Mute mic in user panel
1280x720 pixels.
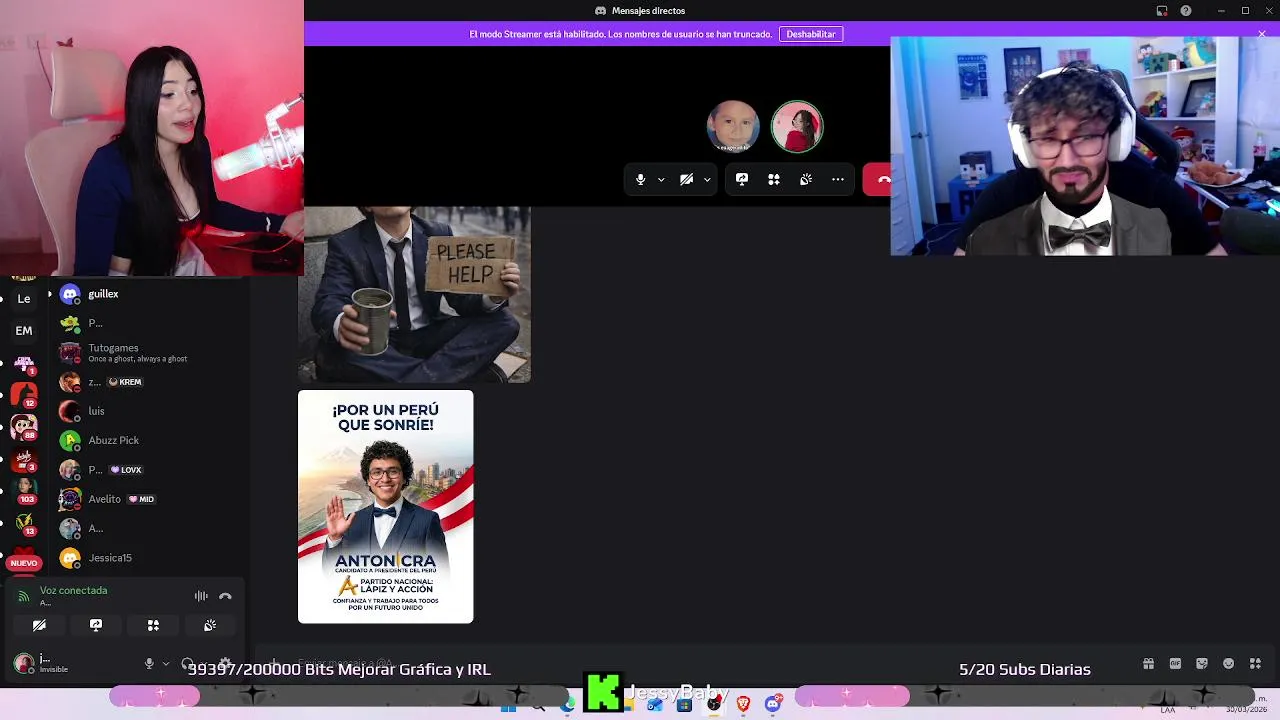(149, 664)
